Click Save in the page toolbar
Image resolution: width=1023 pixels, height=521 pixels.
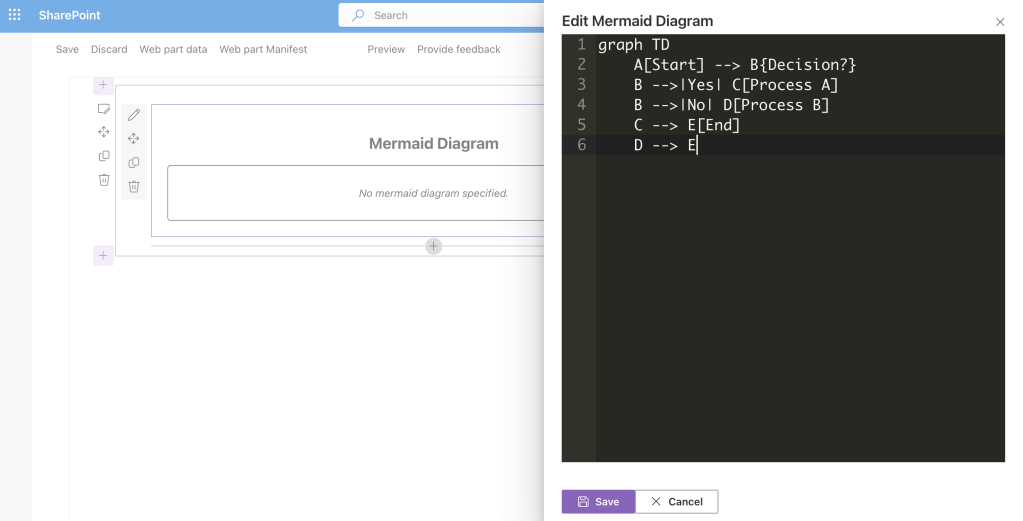coord(67,49)
